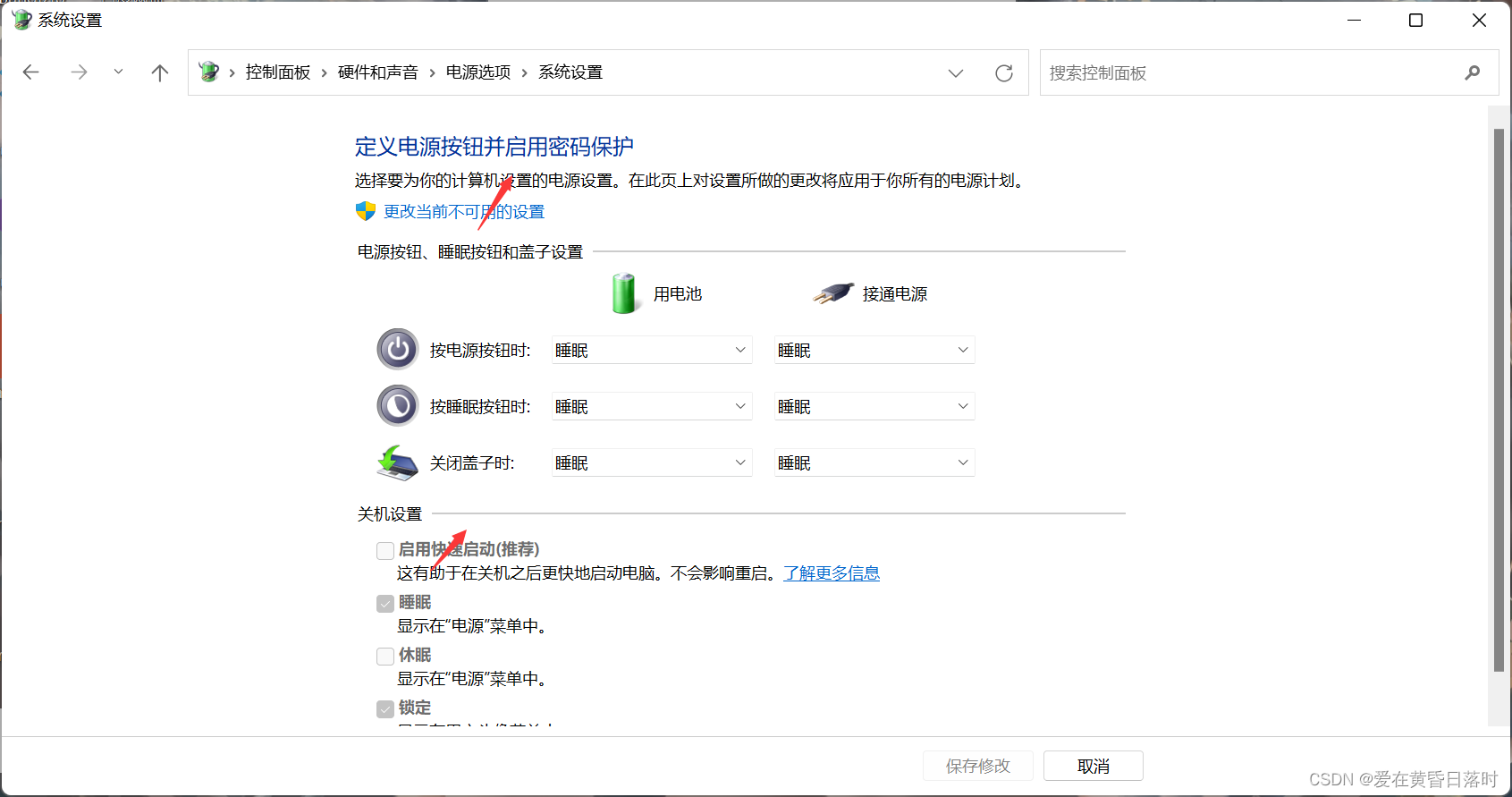Click the power plug icon
This screenshot has height=797, width=1512.
pyautogui.click(x=833, y=293)
